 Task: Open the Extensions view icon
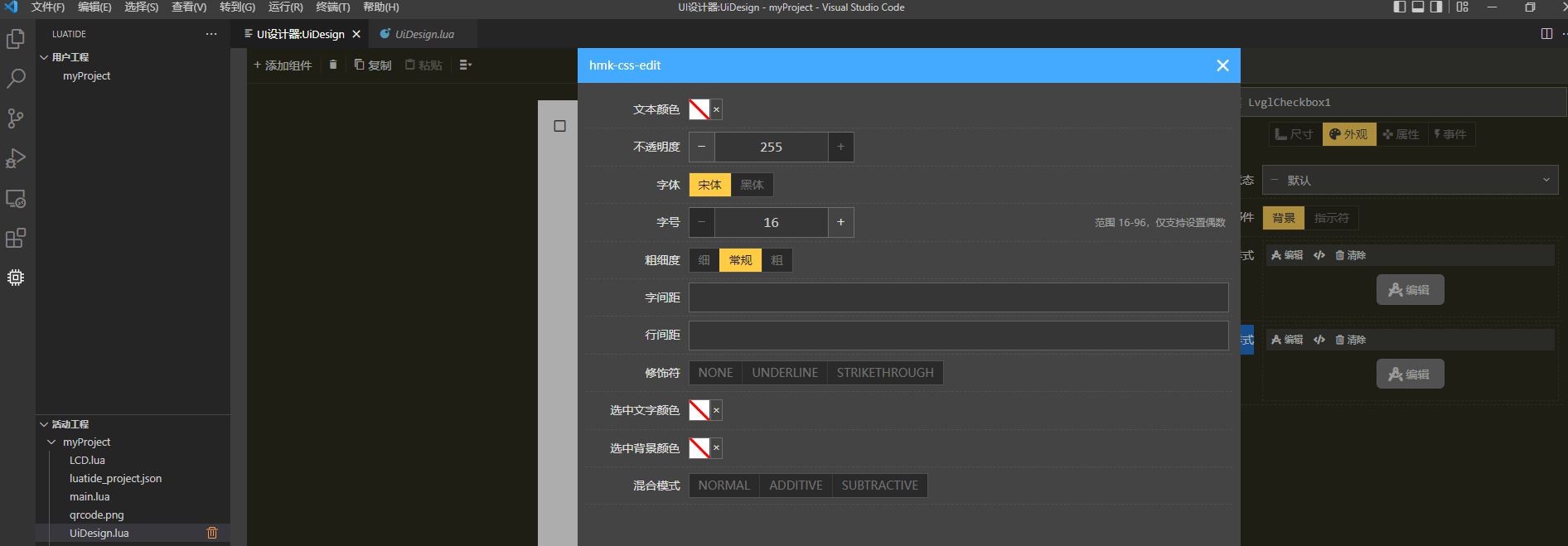[x=16, y=239]
